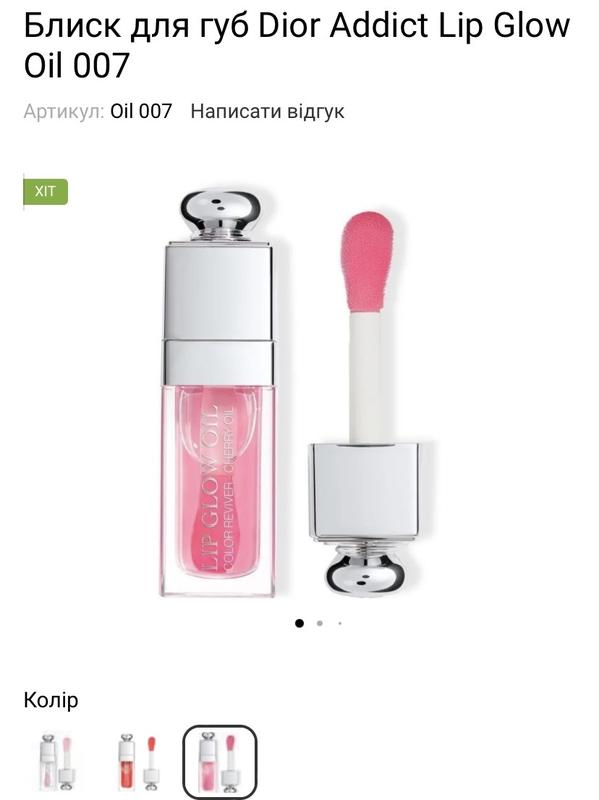
Task: Select article number value 'Oil 007'
Action: (x=141, y=111)
